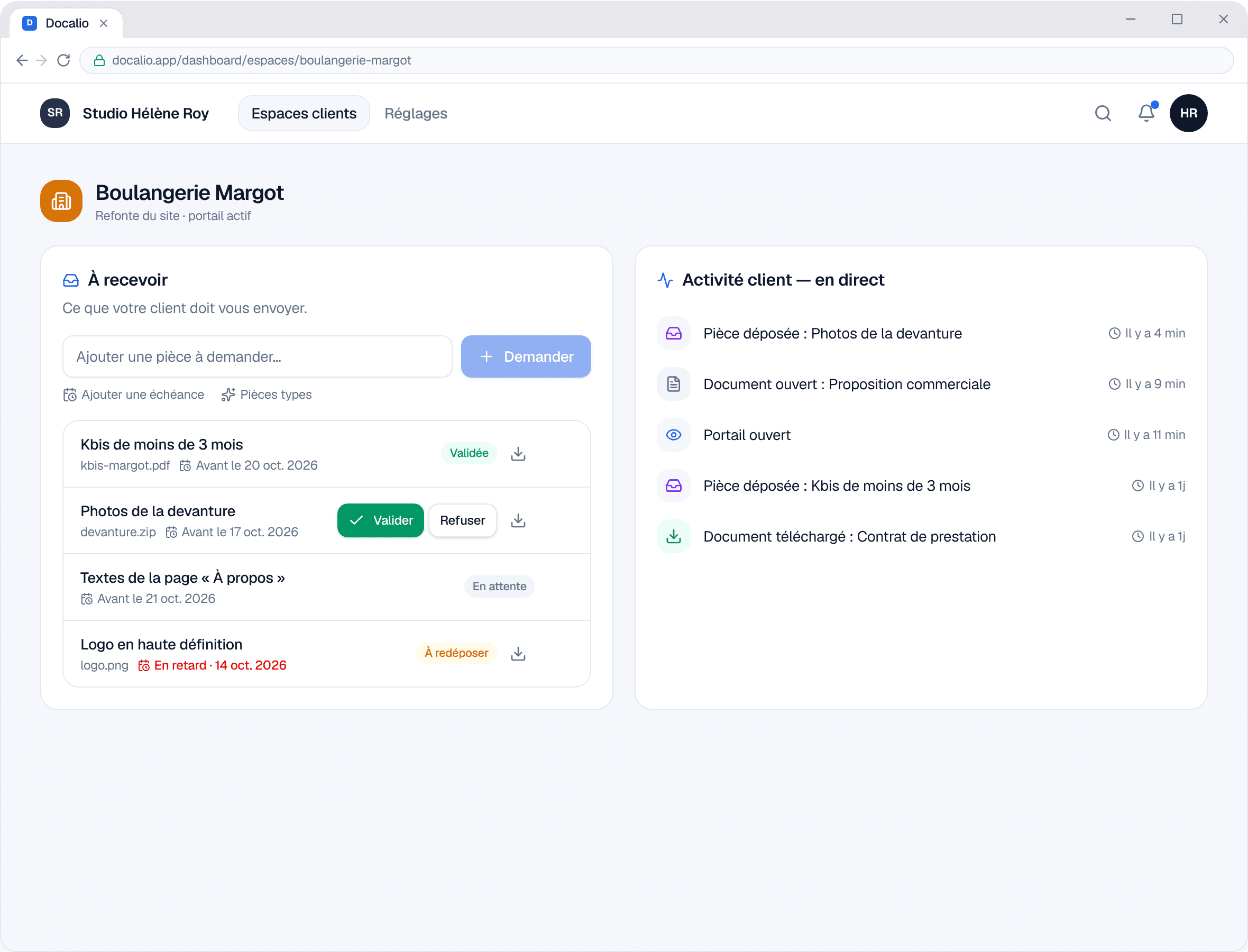Open notifications bell
This screenshot has width=1248, height=952.
(x=1146, y=113)
